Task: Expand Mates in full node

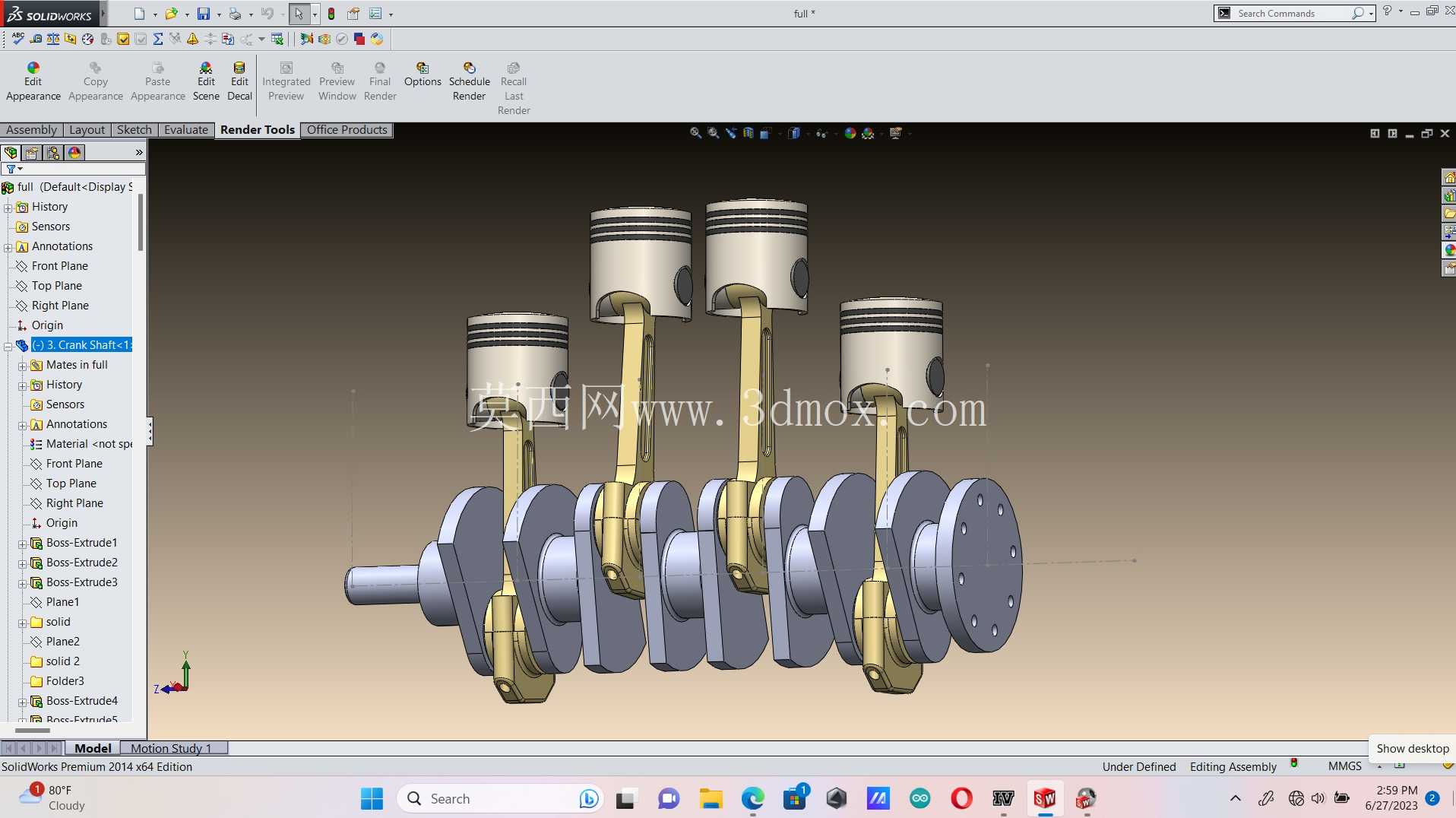Action: pos(23,366)
